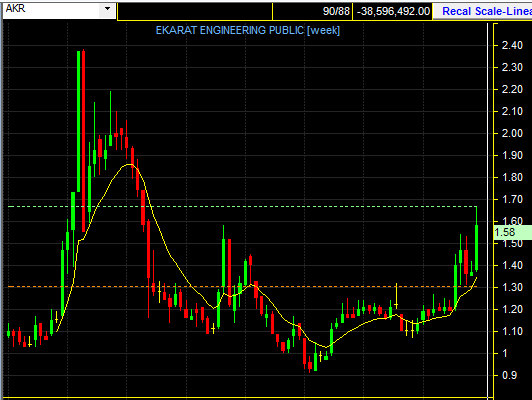Screen dimensions: 532x400
Task: Select the 1.58 current price label
Action: 512,232
